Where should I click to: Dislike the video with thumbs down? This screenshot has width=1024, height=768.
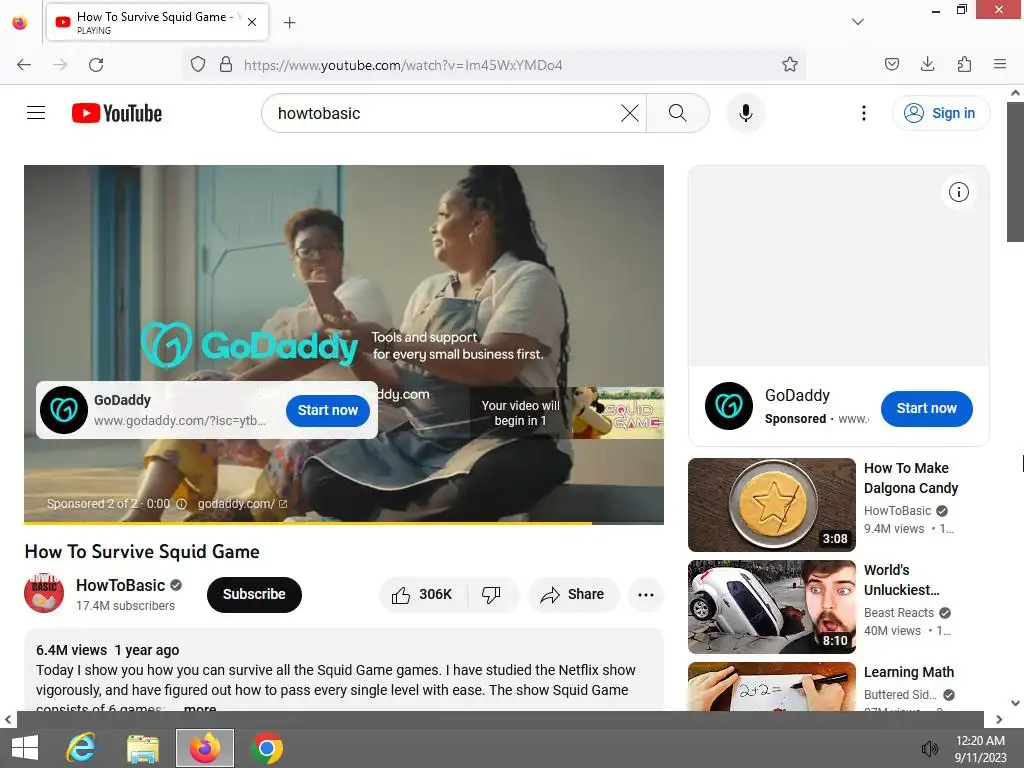492,594
